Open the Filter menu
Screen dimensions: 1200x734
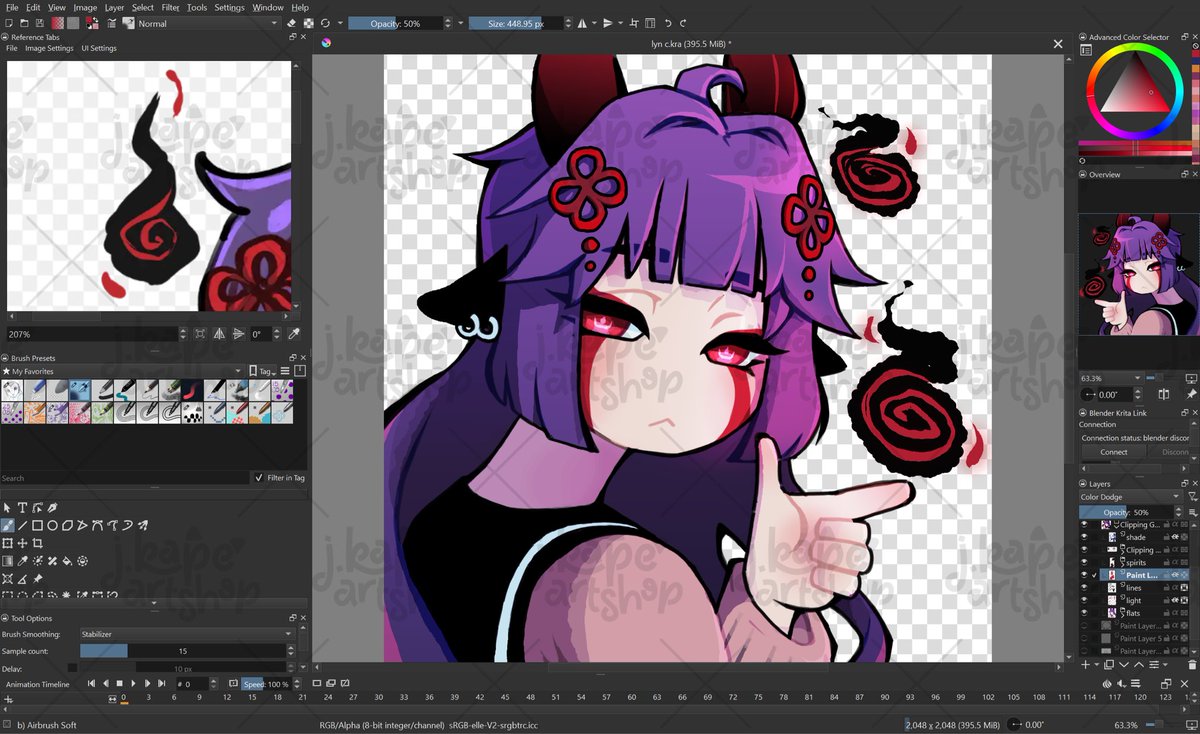pos(171,7)
